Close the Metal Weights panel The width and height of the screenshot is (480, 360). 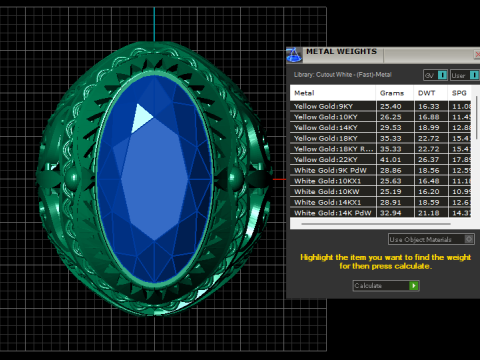[x=477, y=54]
